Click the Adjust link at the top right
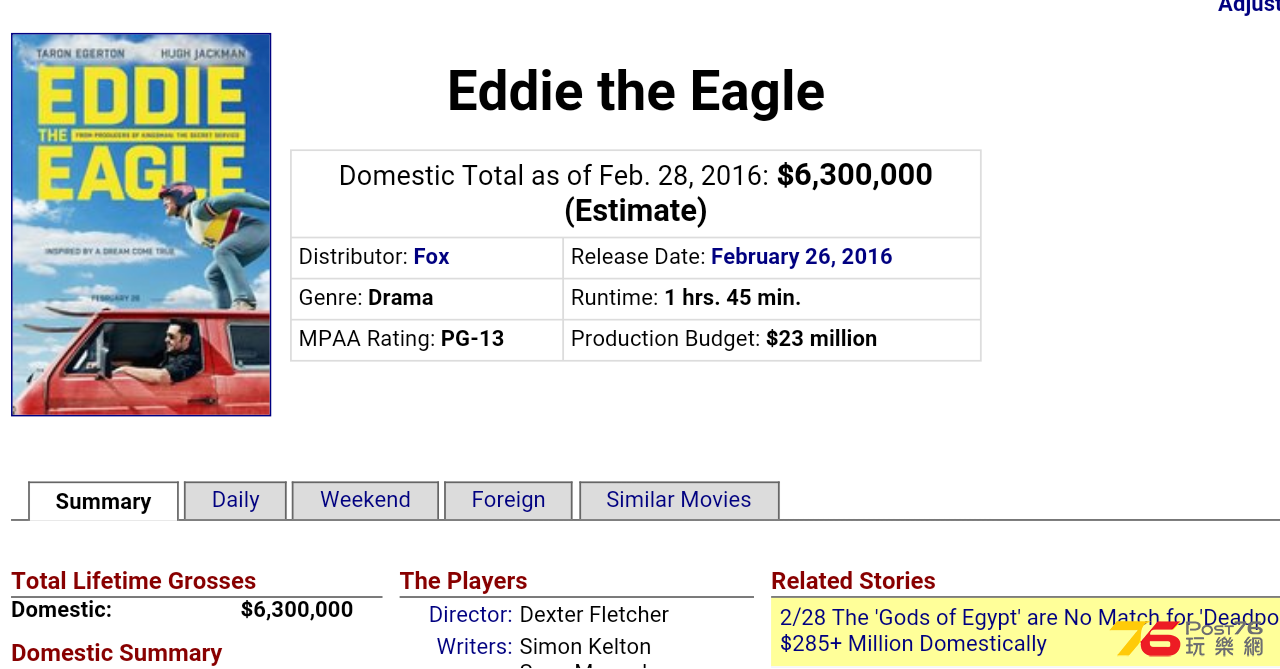1280x669 pixels. 1248,7
